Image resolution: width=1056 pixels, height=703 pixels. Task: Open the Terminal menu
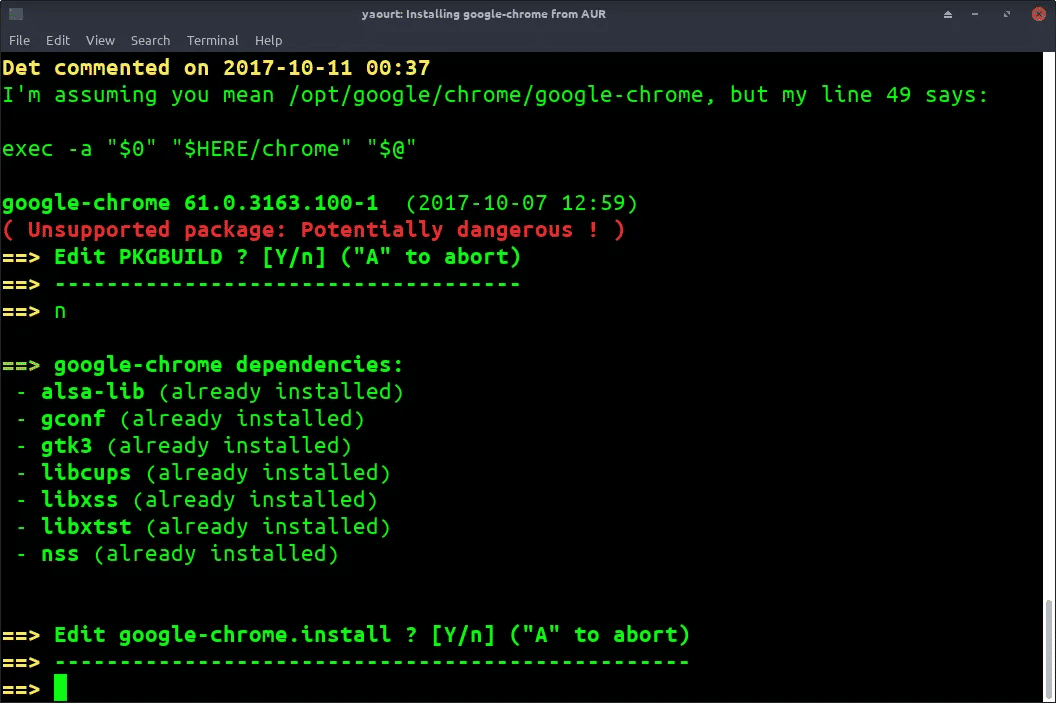point(212,40)
